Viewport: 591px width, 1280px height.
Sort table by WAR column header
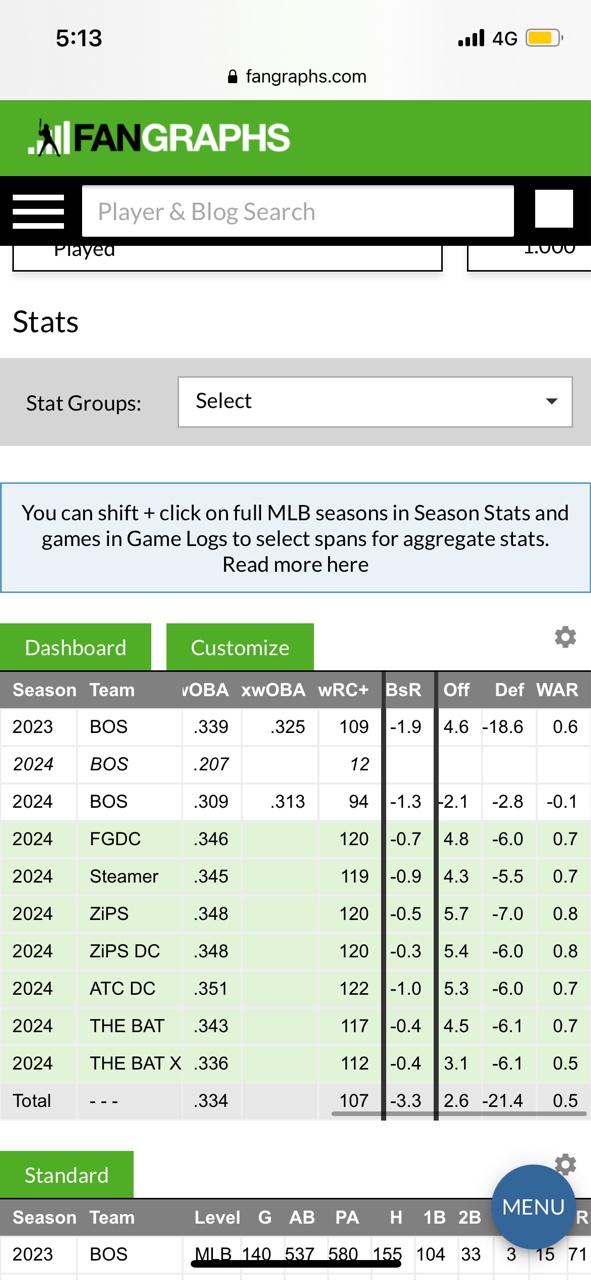coord(557,690)
